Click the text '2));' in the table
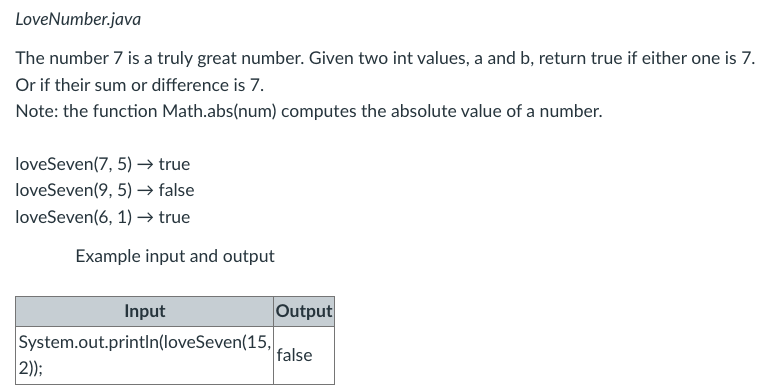 pyautogui.click(x=30, y=369)
